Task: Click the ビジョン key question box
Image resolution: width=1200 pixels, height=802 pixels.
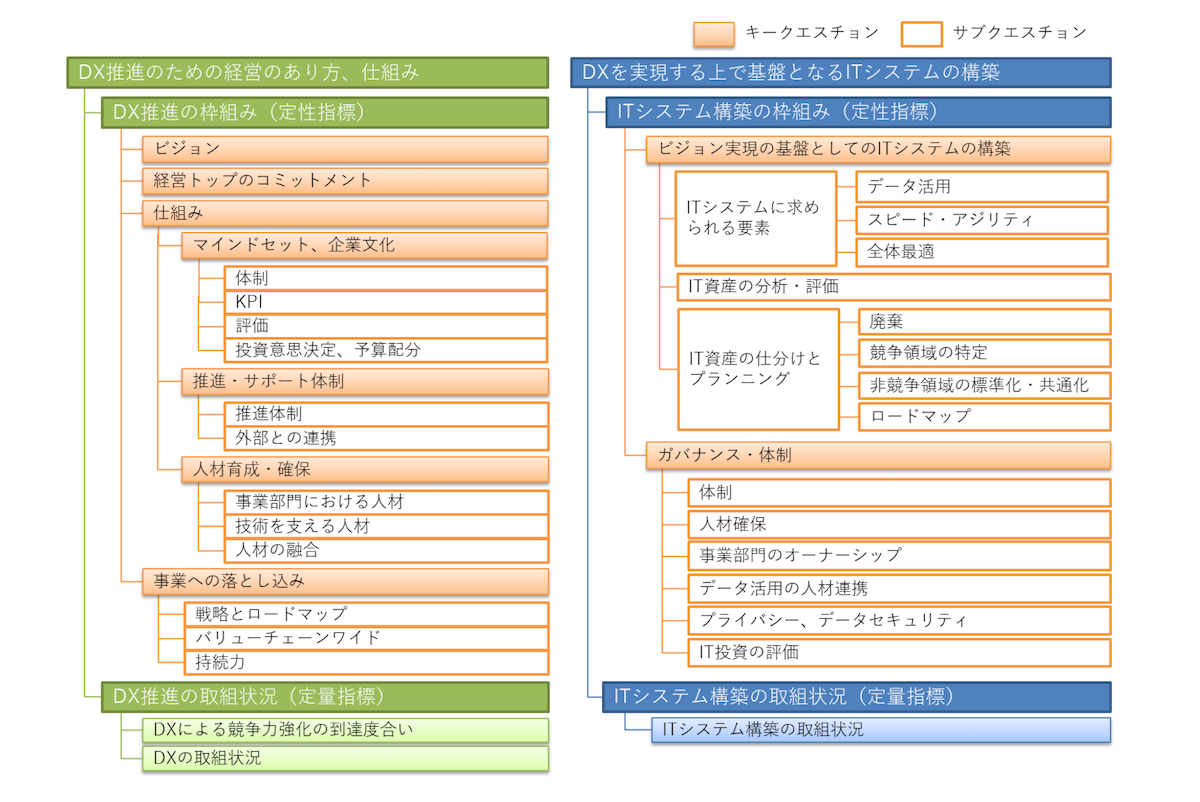Action: coord(345,149)
